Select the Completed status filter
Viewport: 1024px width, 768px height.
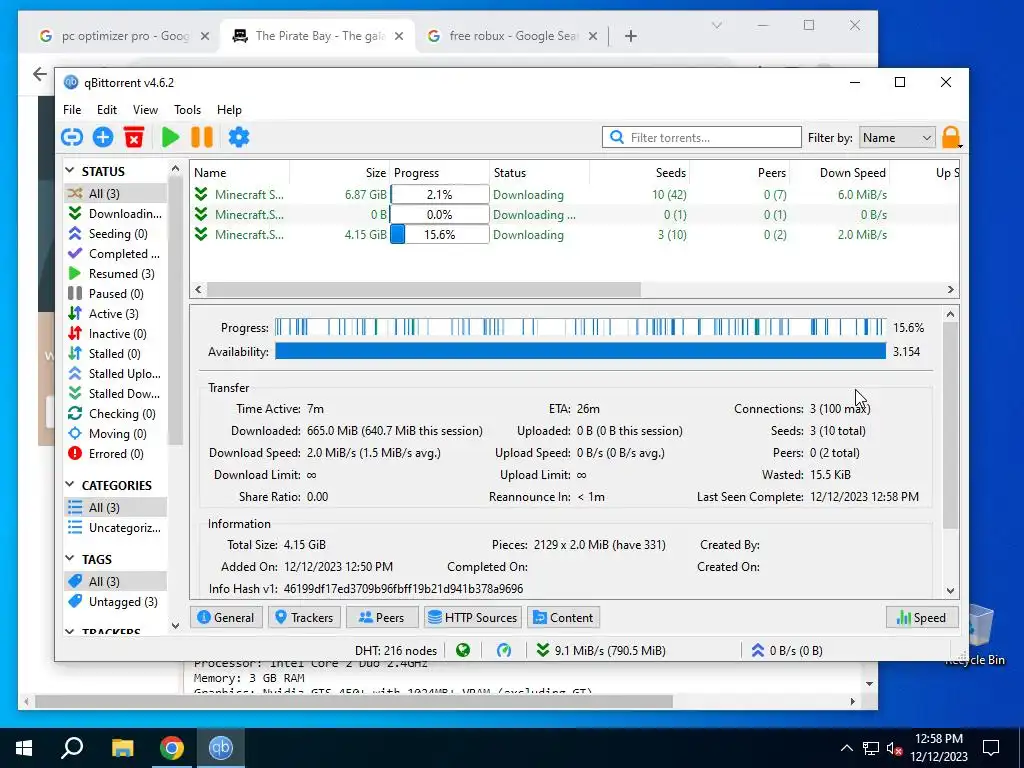click(116, 253)
